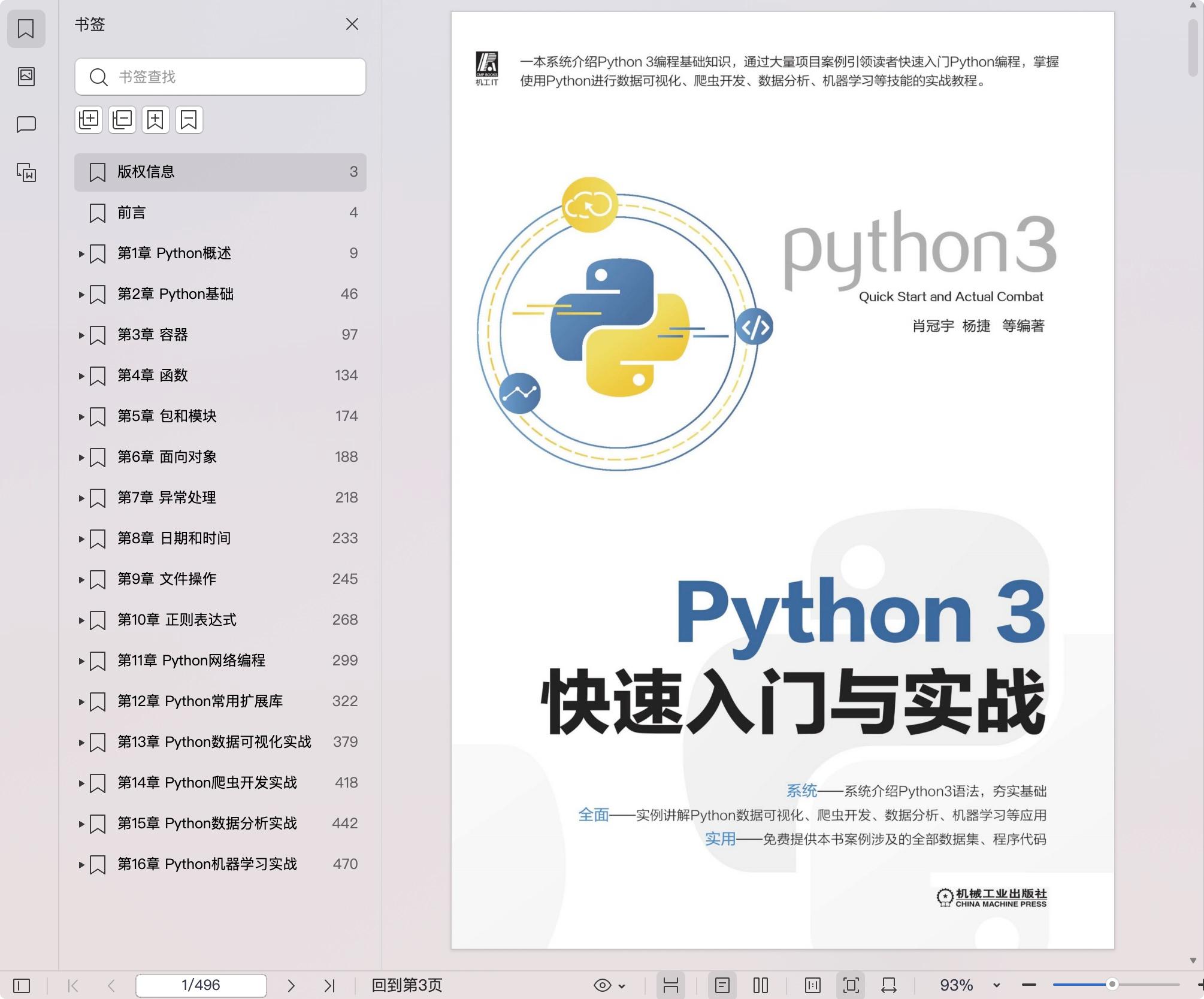1204x999 pixels.
Task: Expand the 第5章 包和模块 bookmark
Action: coord(81,417)
